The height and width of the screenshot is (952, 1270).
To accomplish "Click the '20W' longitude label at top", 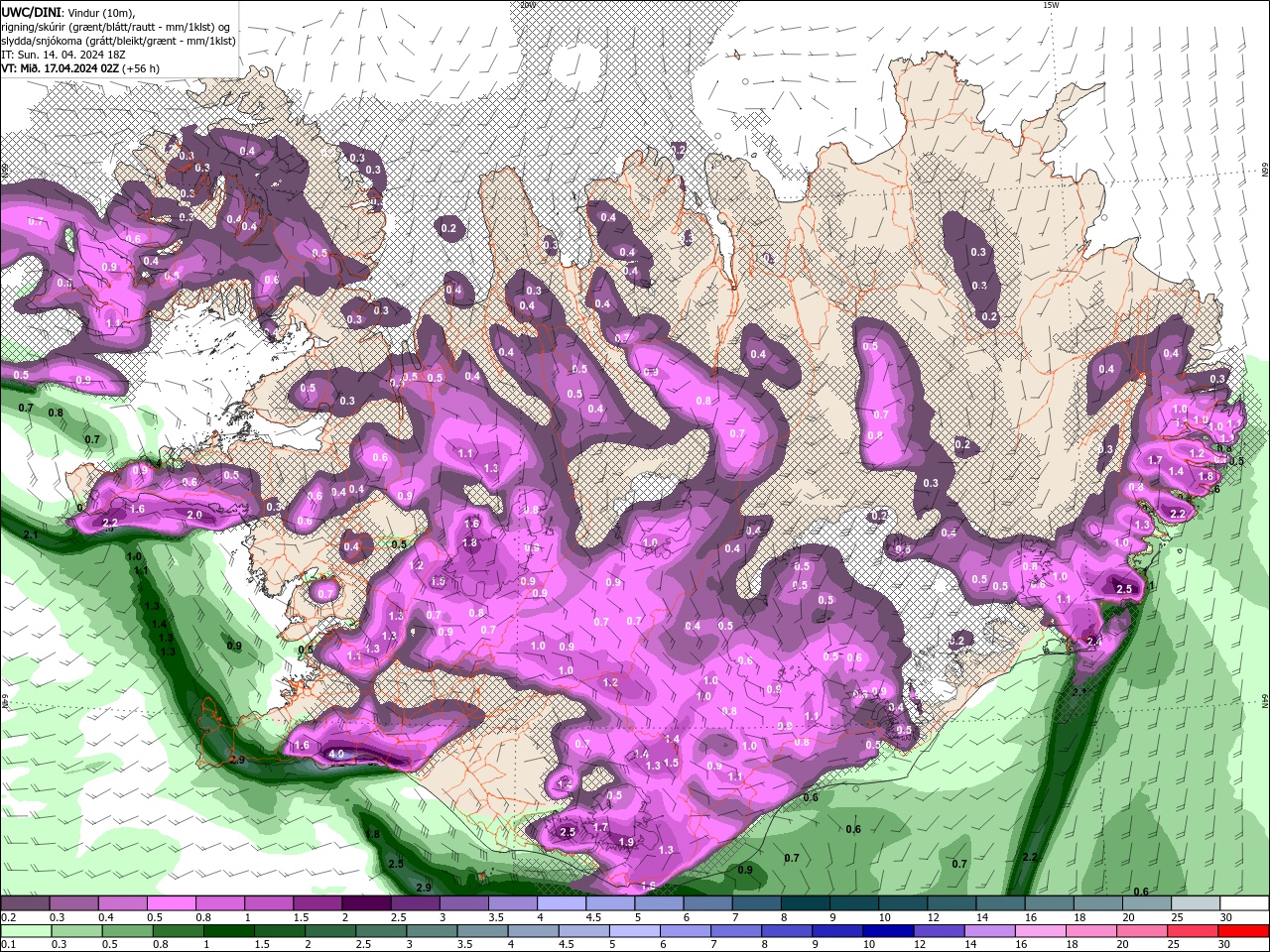I will coord(527,5).
